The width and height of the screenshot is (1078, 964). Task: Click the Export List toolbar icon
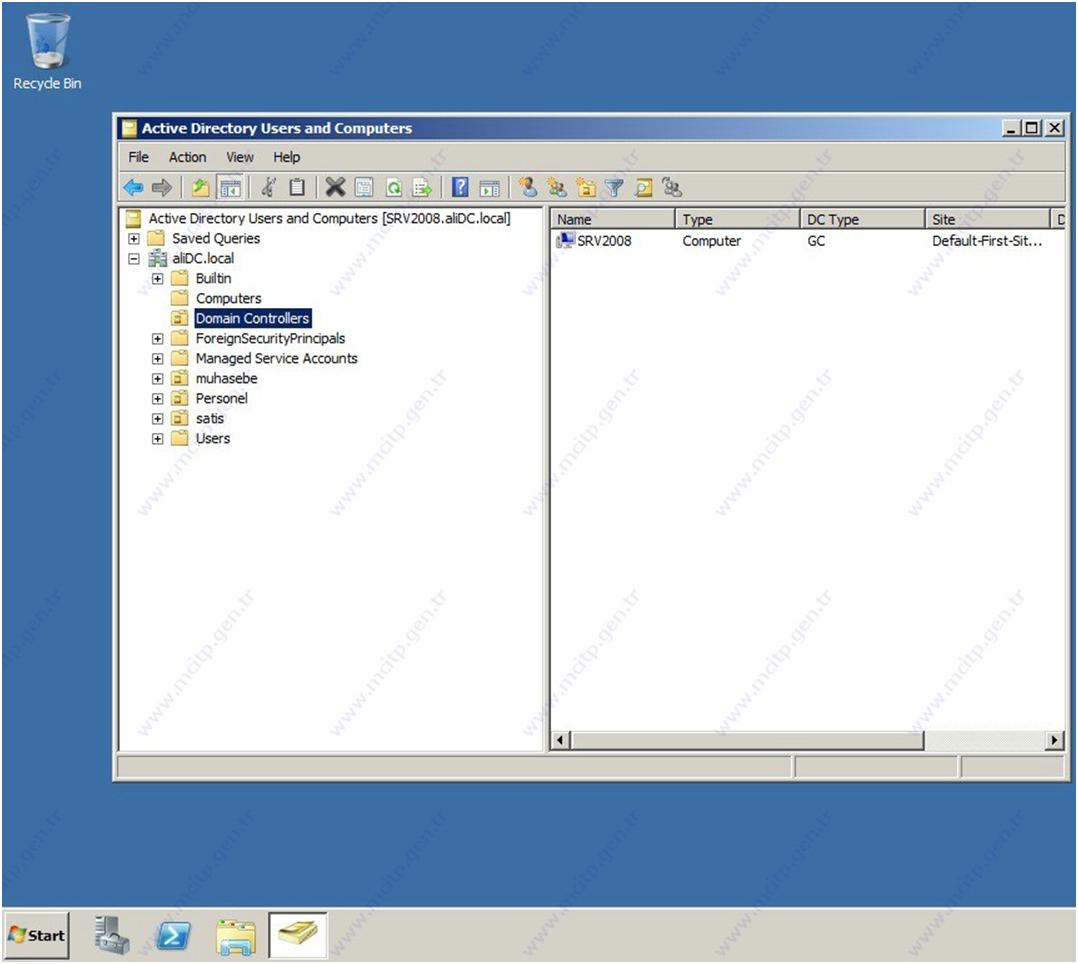click(422, 187)
